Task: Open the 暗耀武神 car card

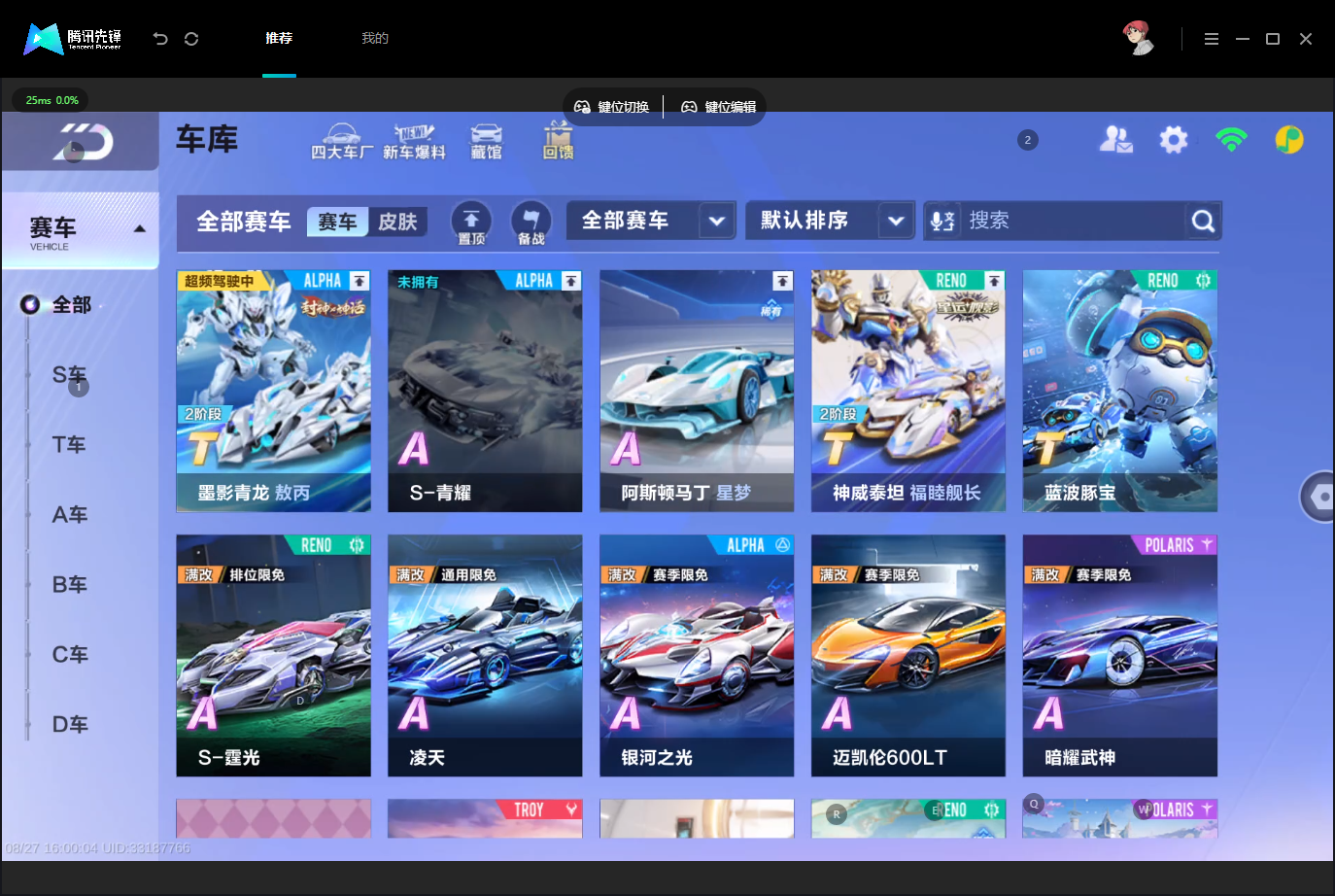Action: point(1120,656)
